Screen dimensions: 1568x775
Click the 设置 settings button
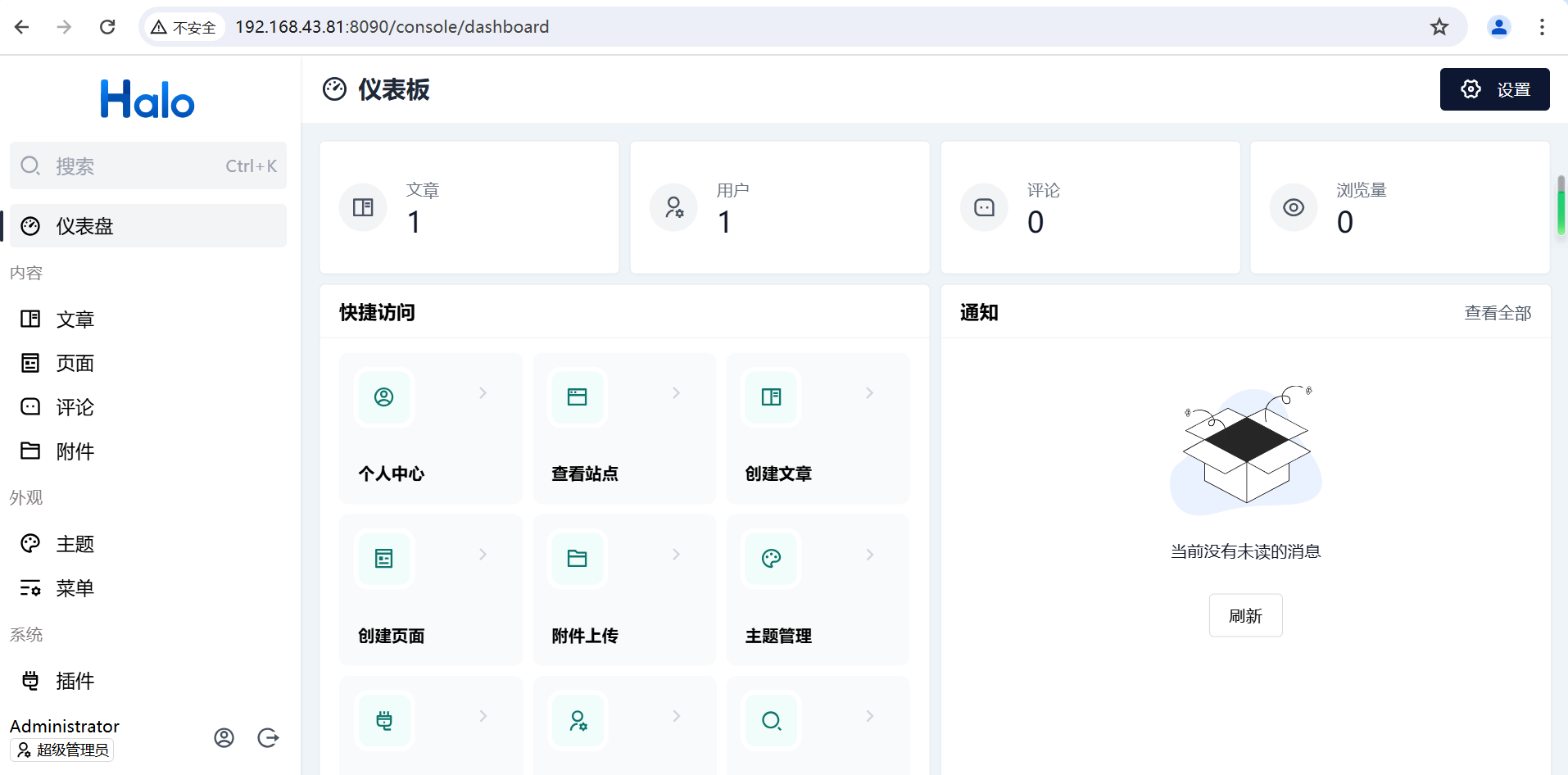pos(1494,89)
